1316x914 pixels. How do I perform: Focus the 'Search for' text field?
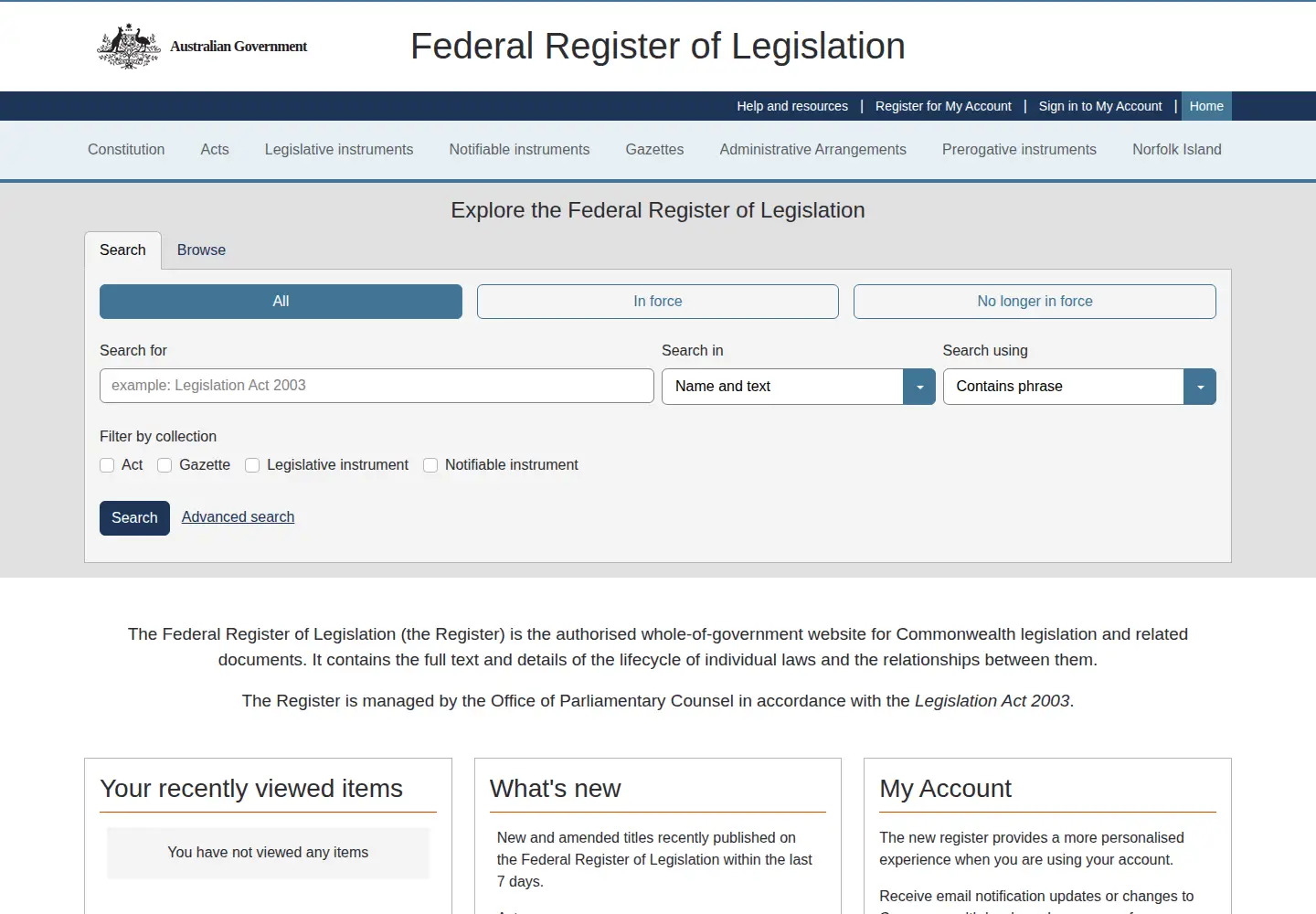377,386
